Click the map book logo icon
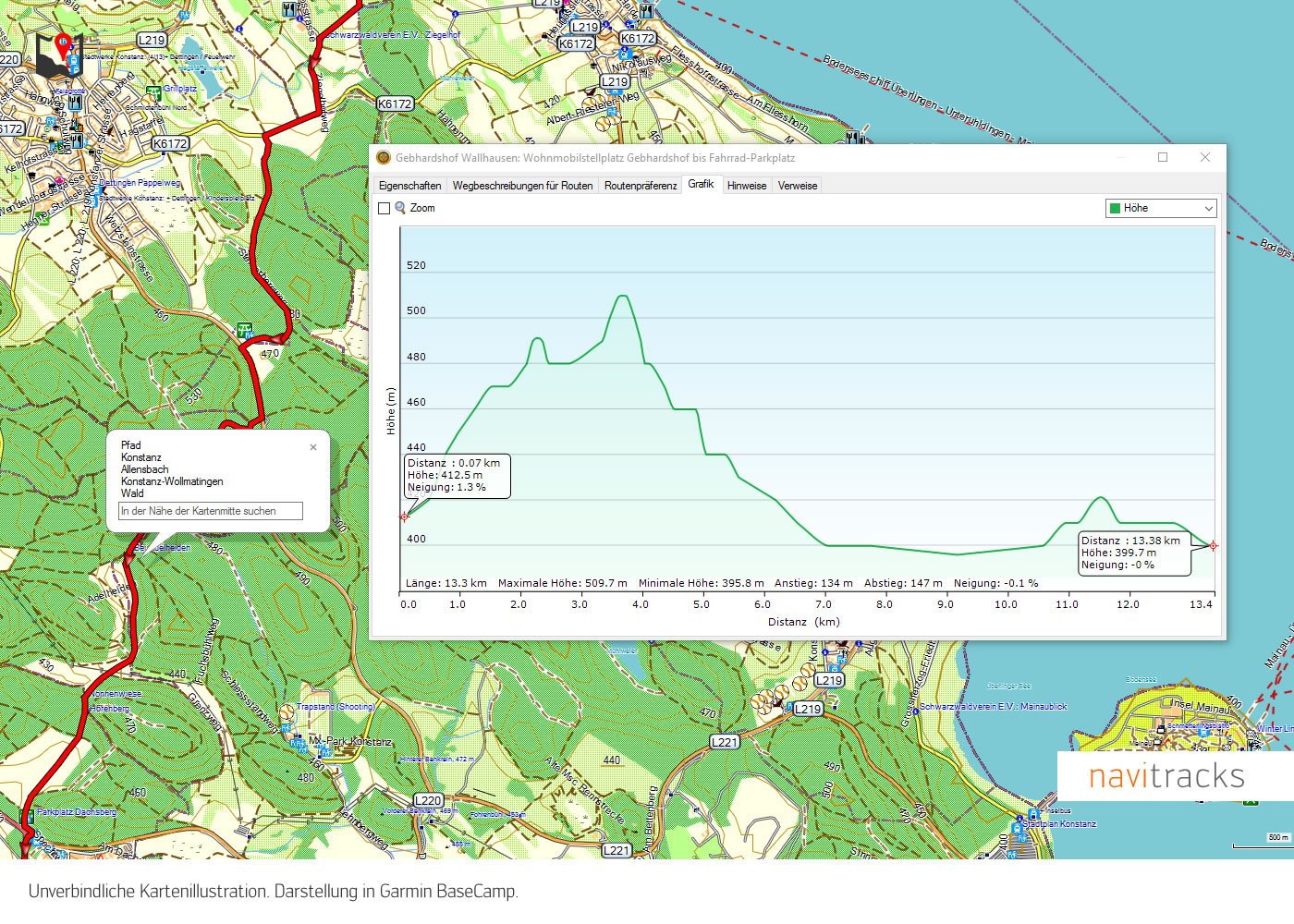The image size is (1294, 924). point(59,55)
